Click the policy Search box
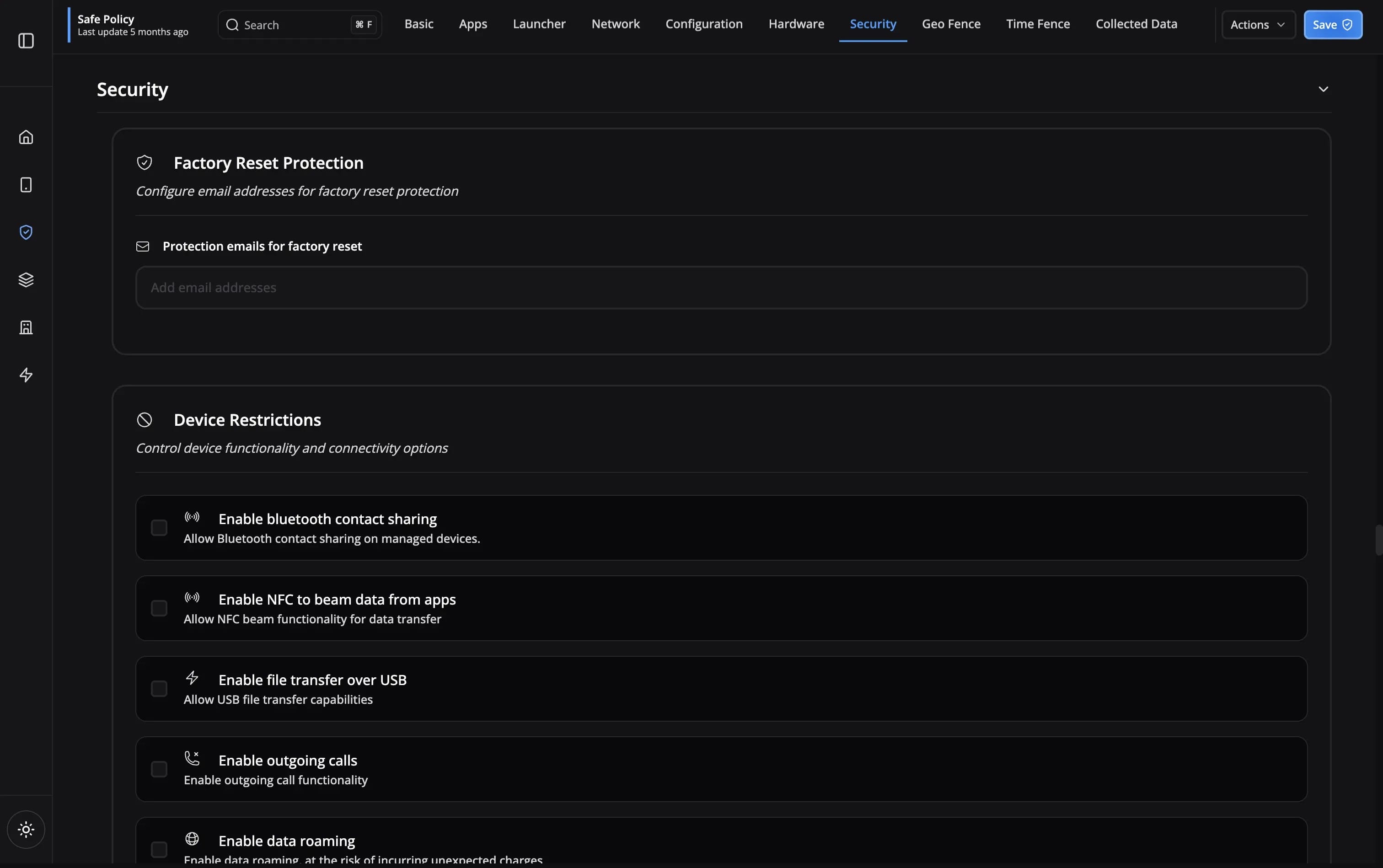 coord(293,25)
